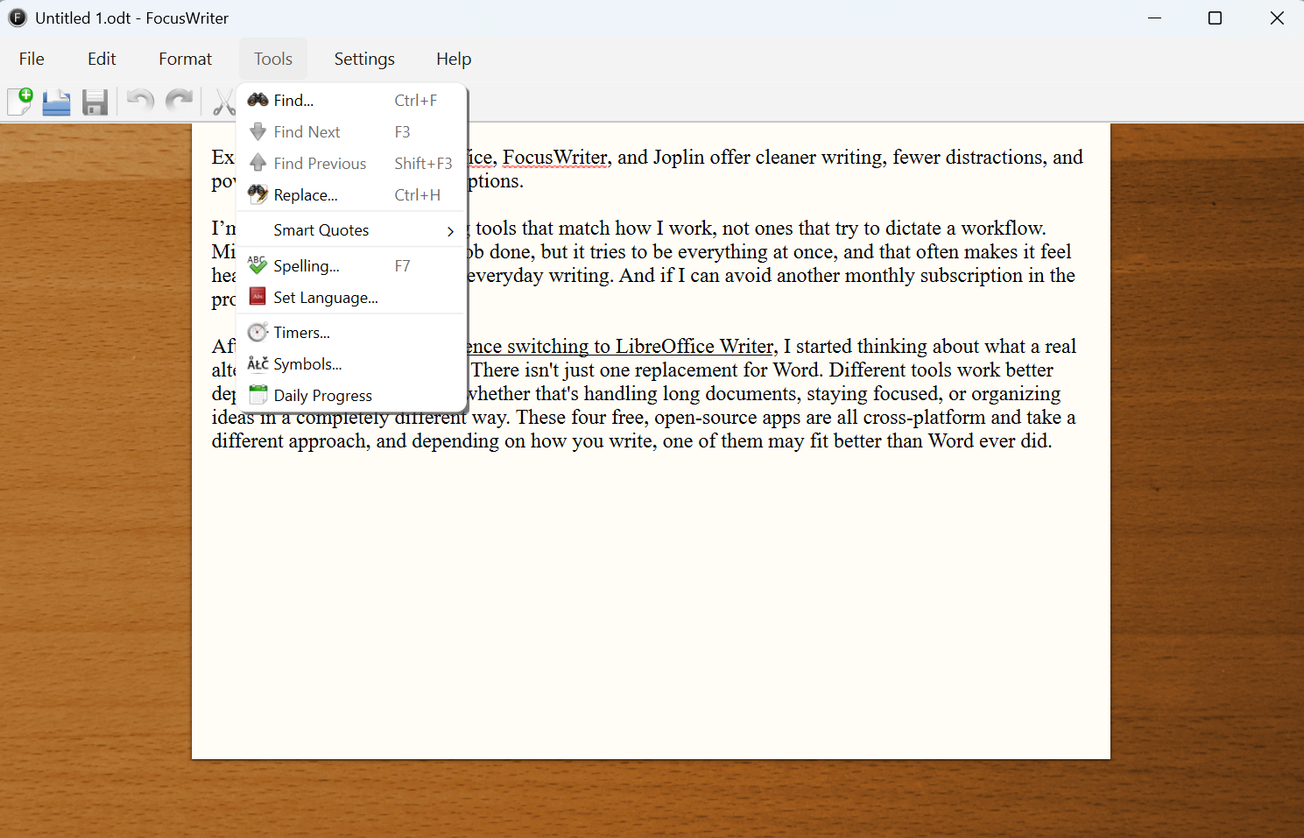Click the binoculars icon beside Find

(x=258, y=100)
